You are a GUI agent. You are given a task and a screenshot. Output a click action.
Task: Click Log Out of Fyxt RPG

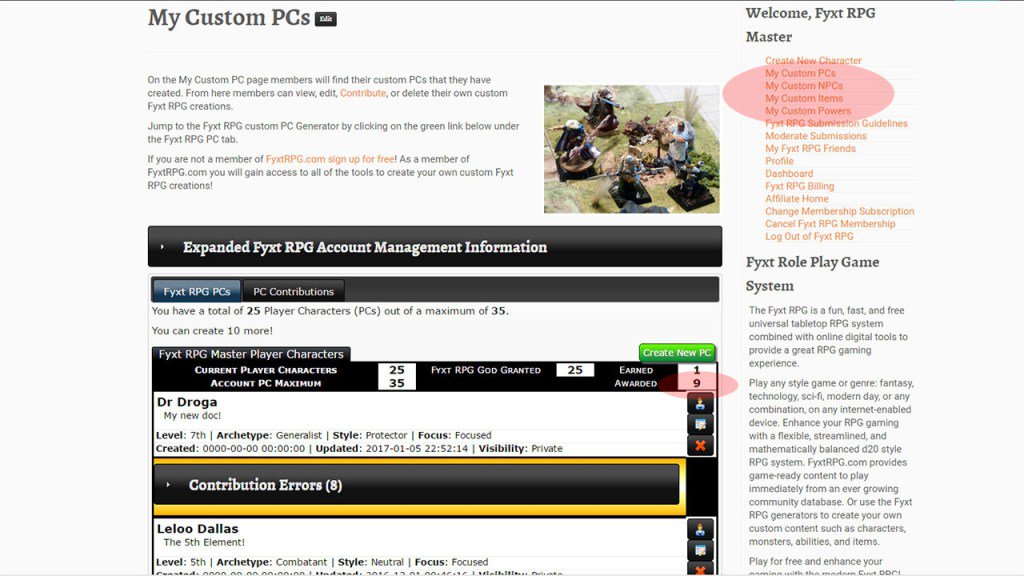coord(809,236)
